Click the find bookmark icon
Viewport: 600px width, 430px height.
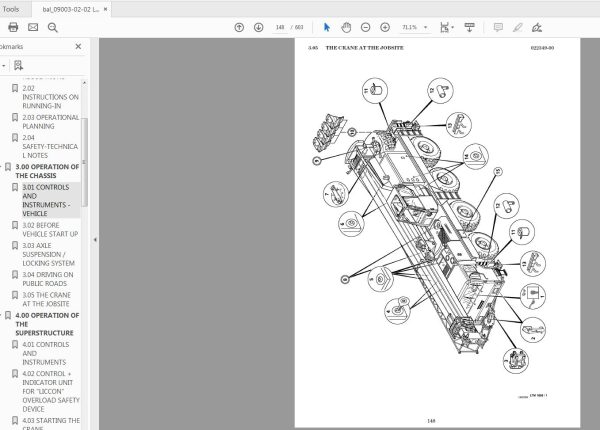[18, 65]
